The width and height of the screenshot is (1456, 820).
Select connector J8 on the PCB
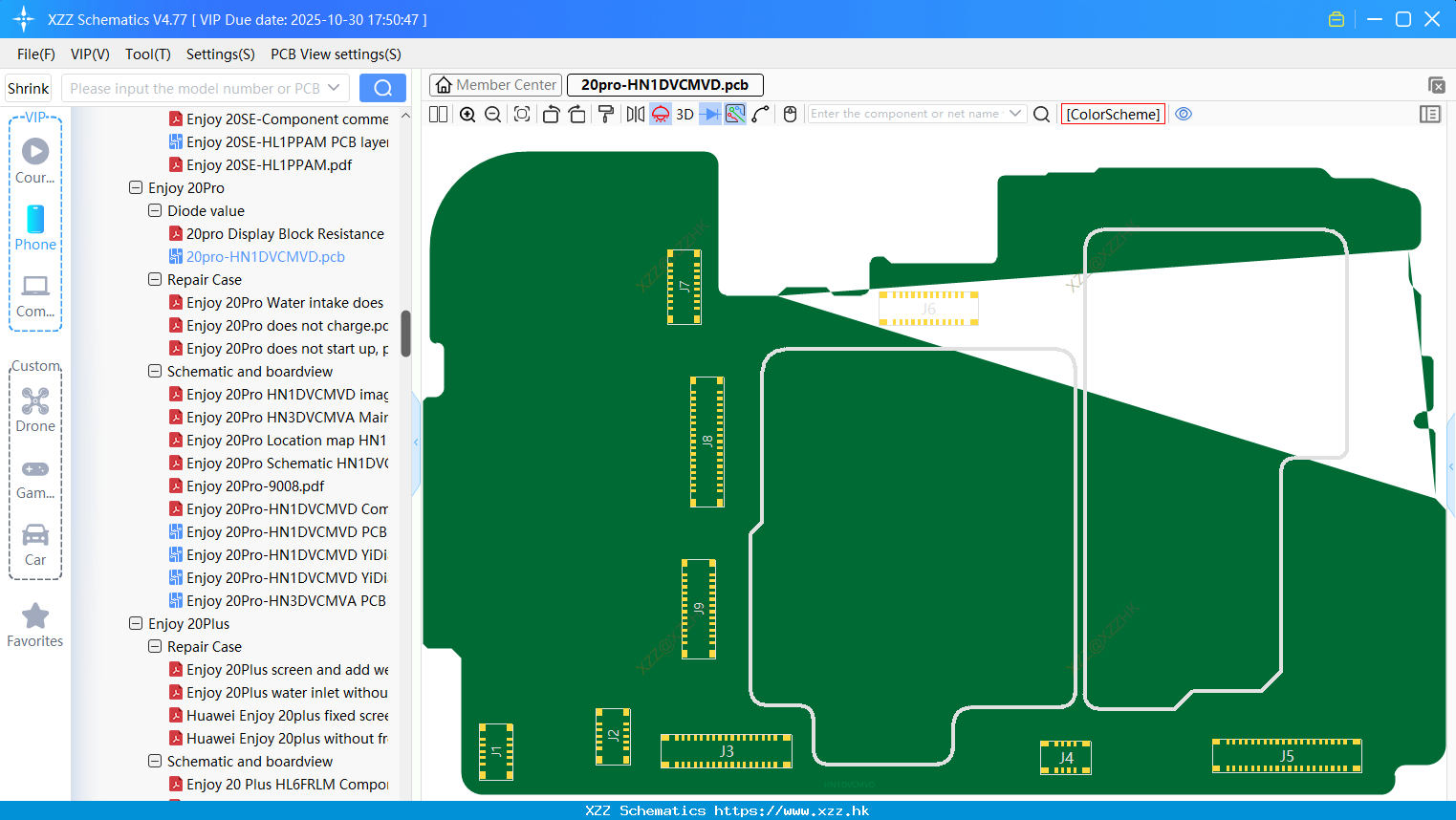point(707,442)
